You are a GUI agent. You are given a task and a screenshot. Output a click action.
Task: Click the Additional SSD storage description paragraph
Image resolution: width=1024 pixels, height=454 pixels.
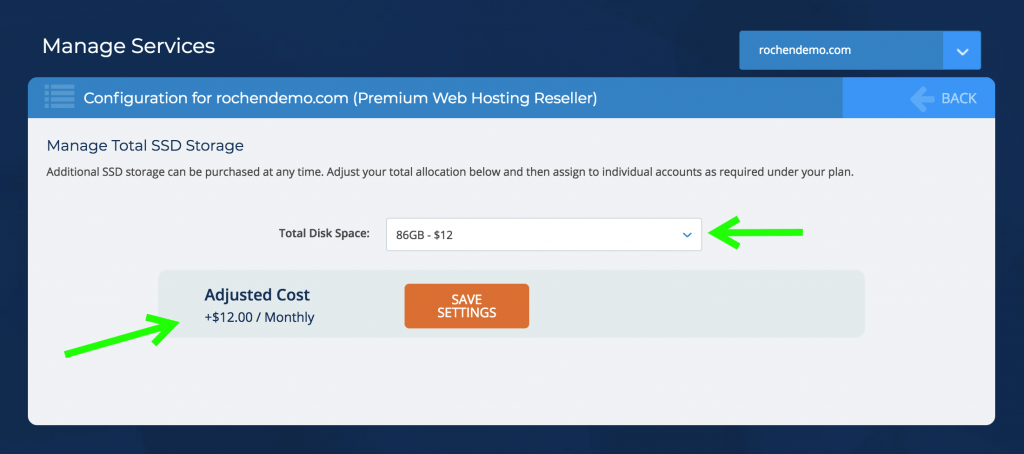click(x=450, y=173)
